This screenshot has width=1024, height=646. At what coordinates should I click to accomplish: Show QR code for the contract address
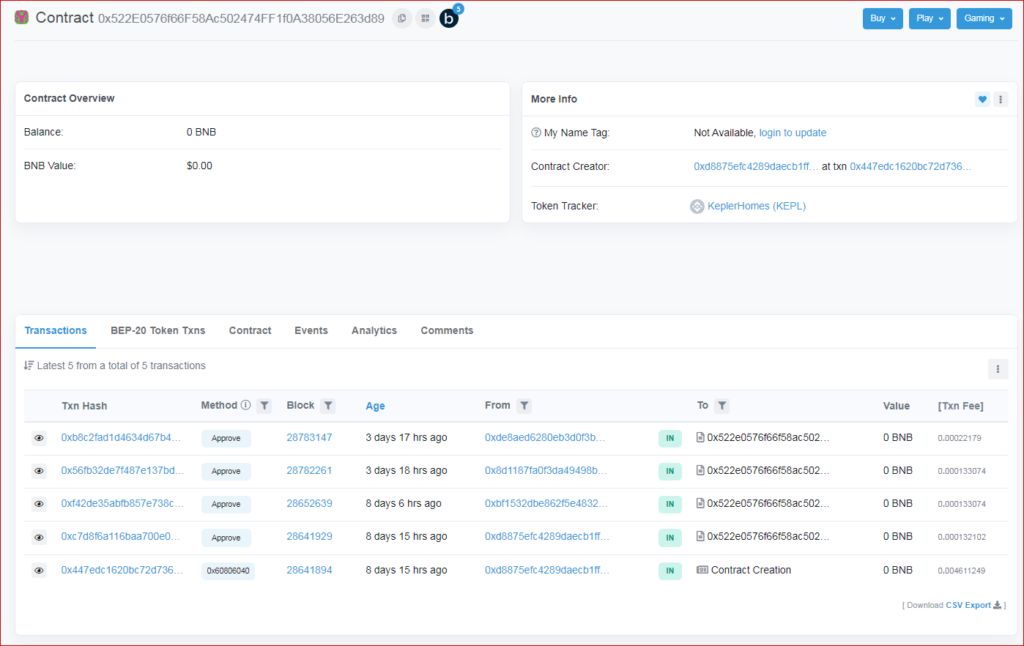425,18
